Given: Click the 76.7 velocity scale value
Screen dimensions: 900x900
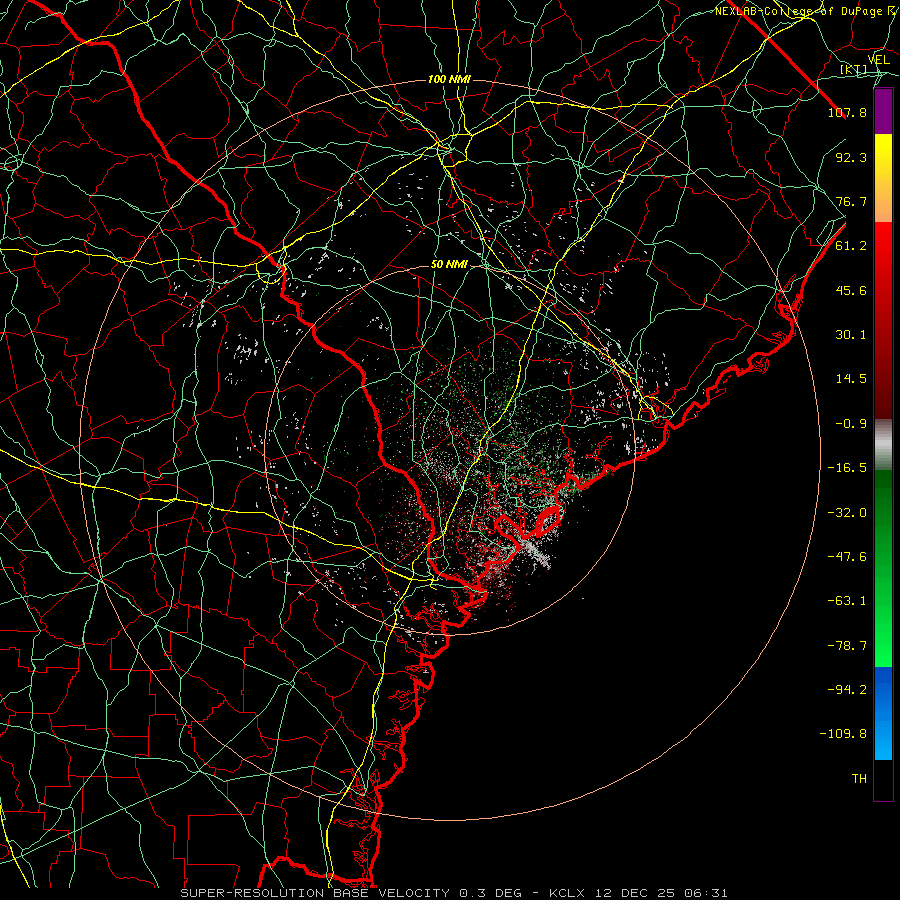Looking at the screenshot, I should 851,201.
